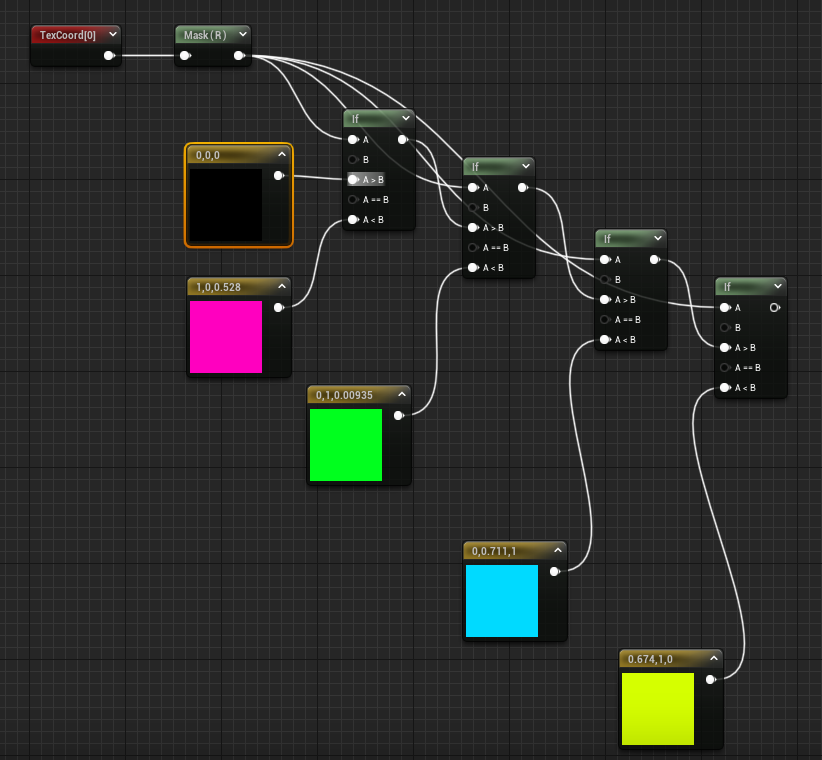Click the A == B pin on the second If node
The width and height of the screenshot is (822, 760).
pos(471,247)
